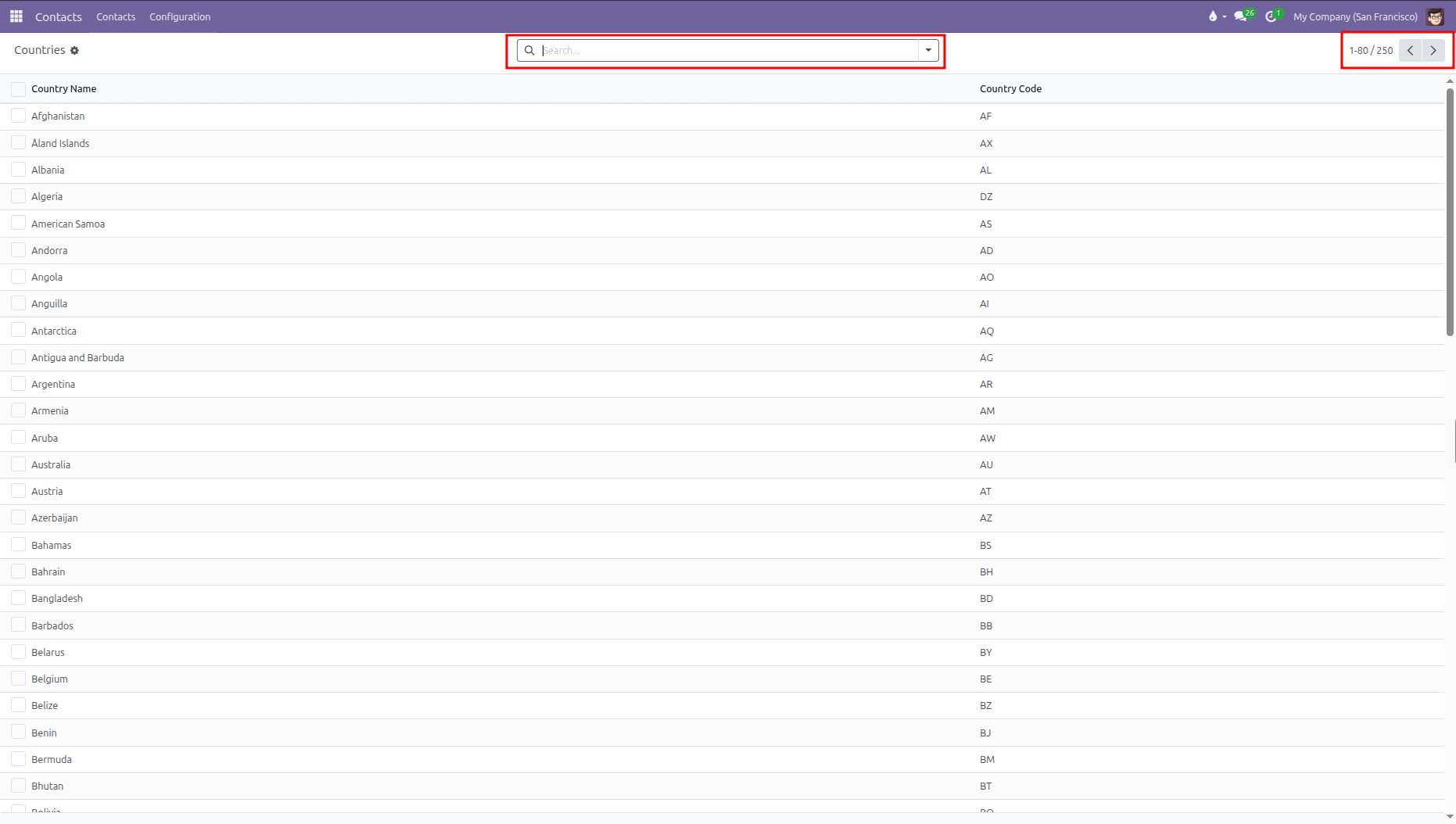1456x824 pixels.
Task: Click the Countries breadcrumb title
Action: (x=40, y=50)
